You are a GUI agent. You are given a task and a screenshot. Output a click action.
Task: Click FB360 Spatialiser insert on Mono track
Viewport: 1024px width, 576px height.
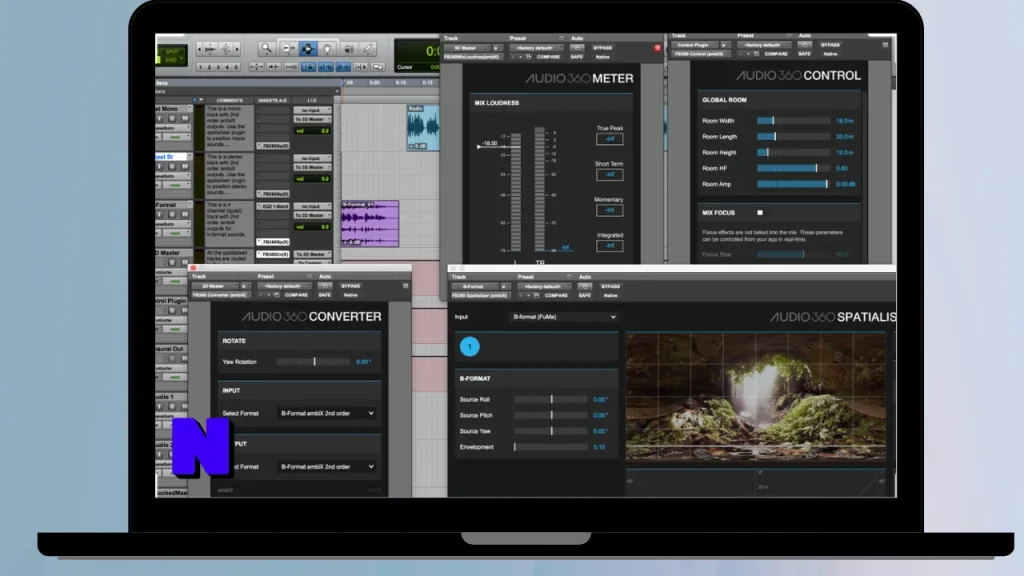click(x=274, y=146)
